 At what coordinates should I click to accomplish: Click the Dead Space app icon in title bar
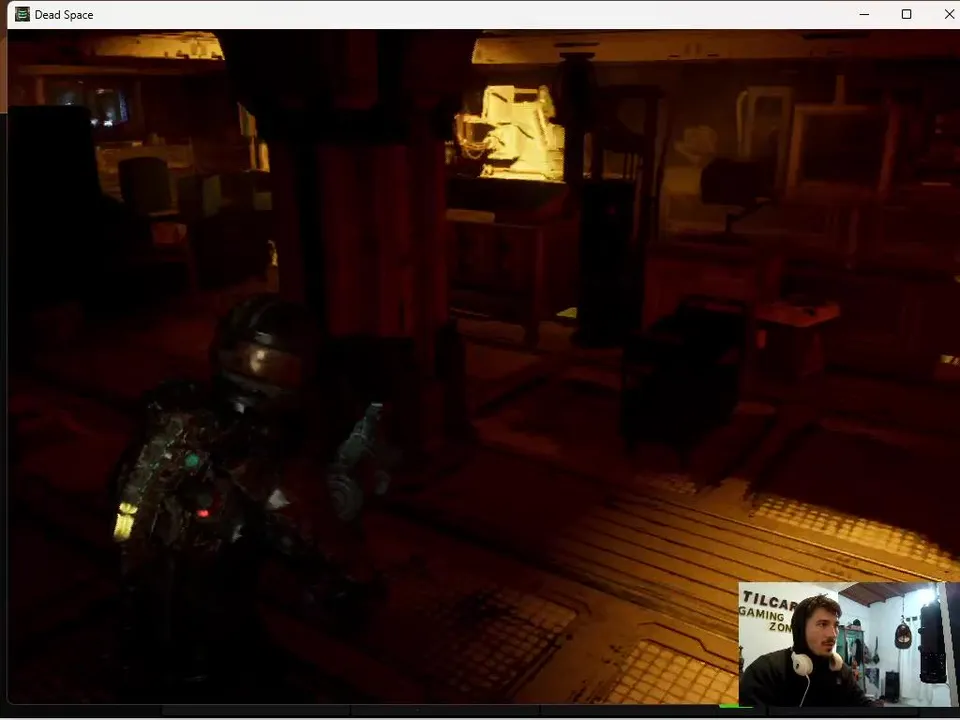click(x=22, y=14)
